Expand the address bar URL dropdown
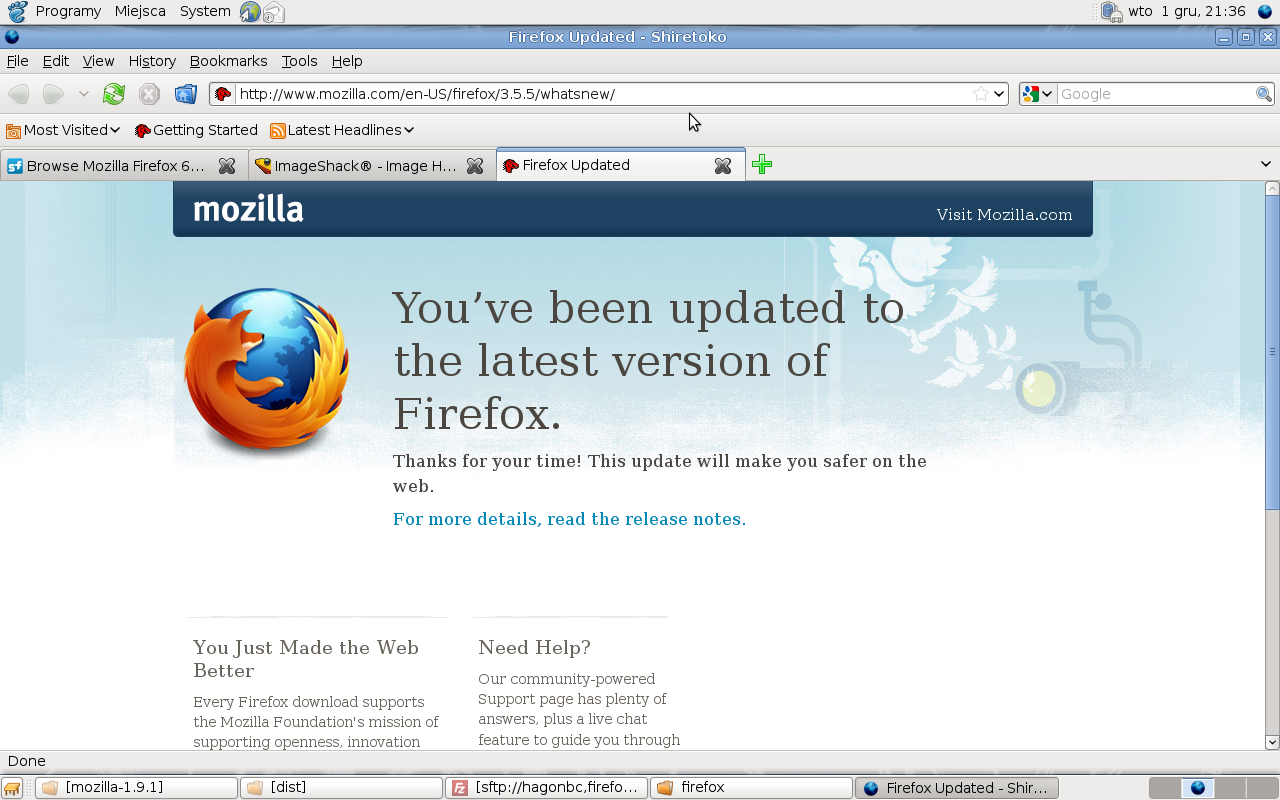 (x=999, y=94)
